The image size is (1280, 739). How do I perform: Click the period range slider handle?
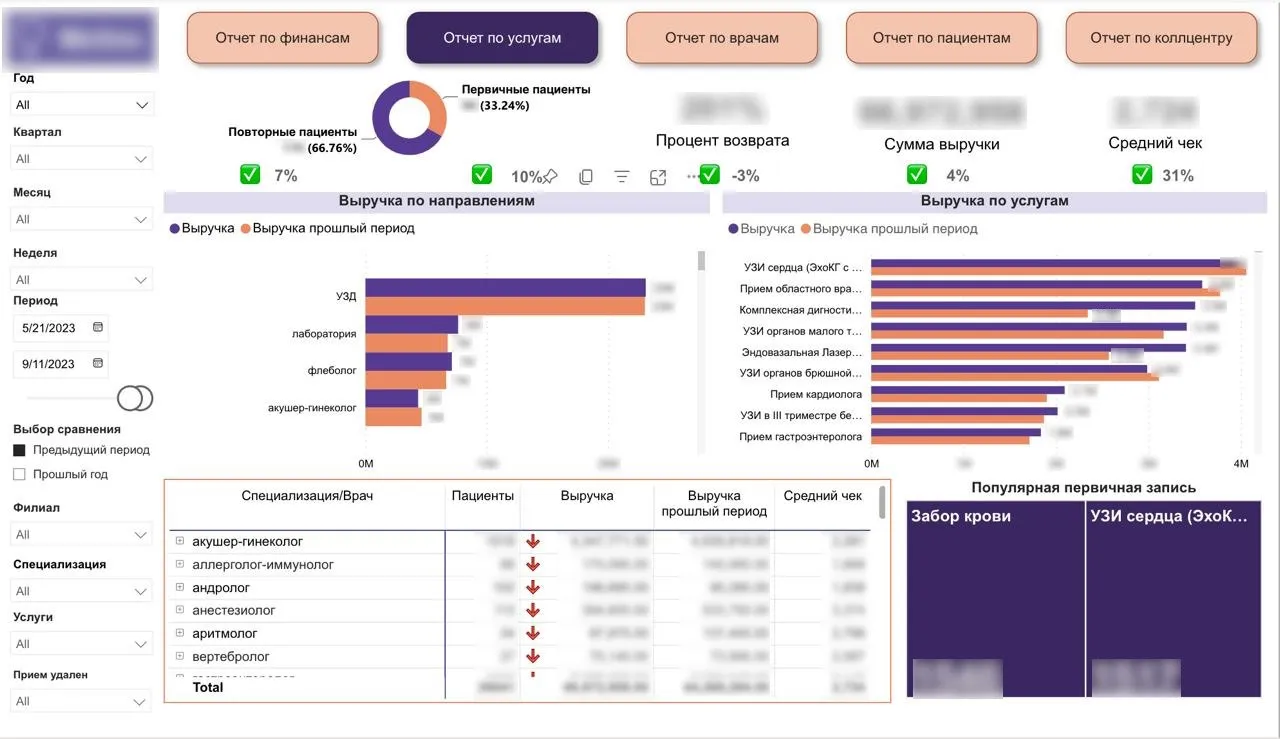pyautogui.click(x=135, y=398)
